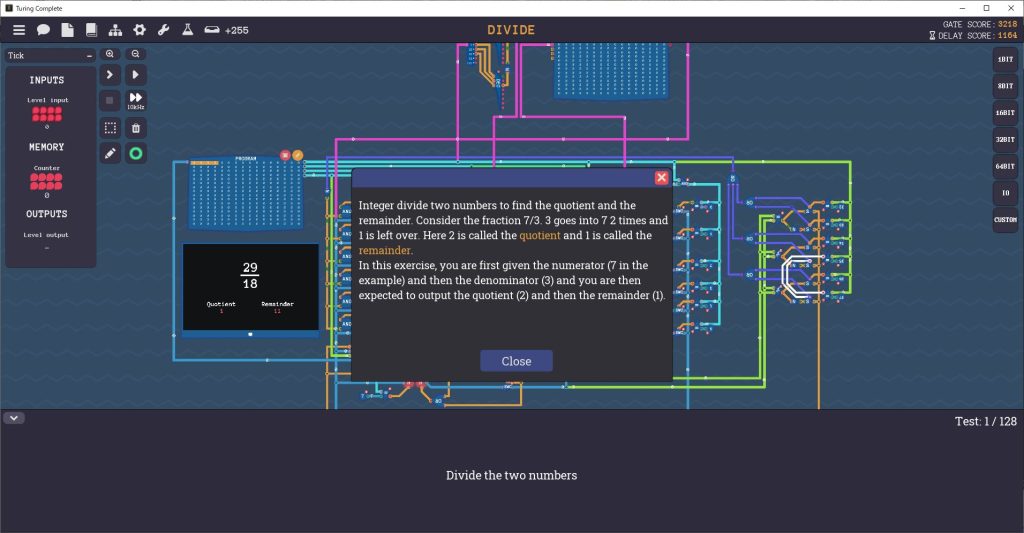Click the wrench tools icon
The image size is (1024, 533).
164,30
